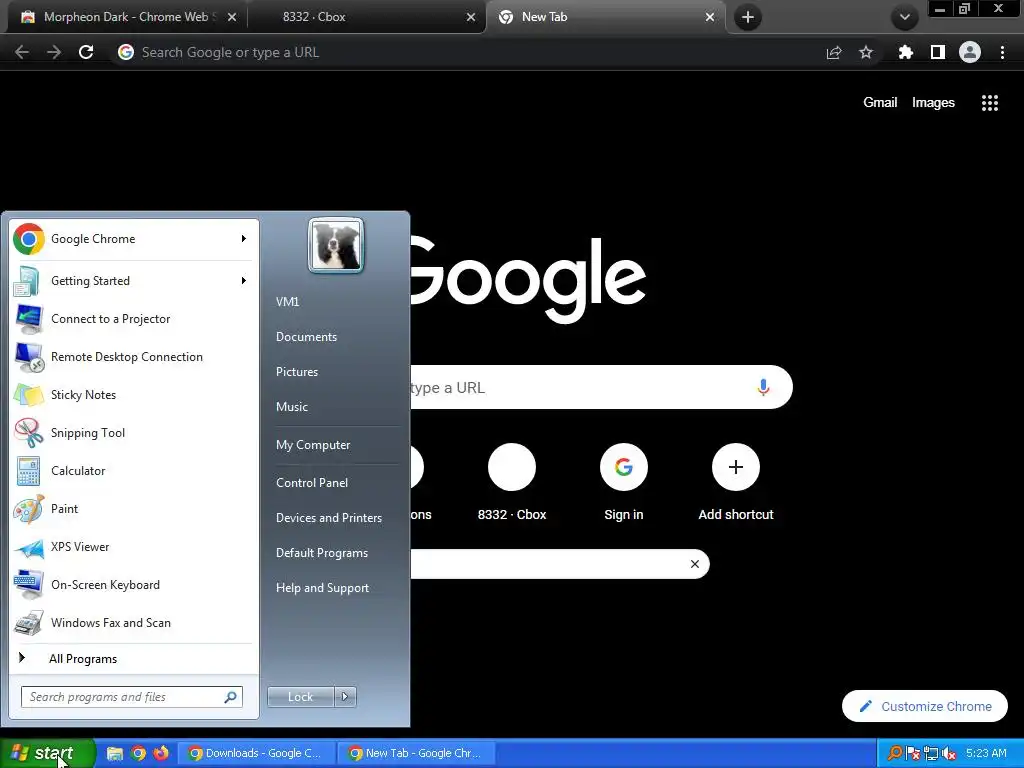This screenshot has height=768, width=1024.
Task: Open the 8332 · Cbox shortcut
Action: tap(512, 482)
